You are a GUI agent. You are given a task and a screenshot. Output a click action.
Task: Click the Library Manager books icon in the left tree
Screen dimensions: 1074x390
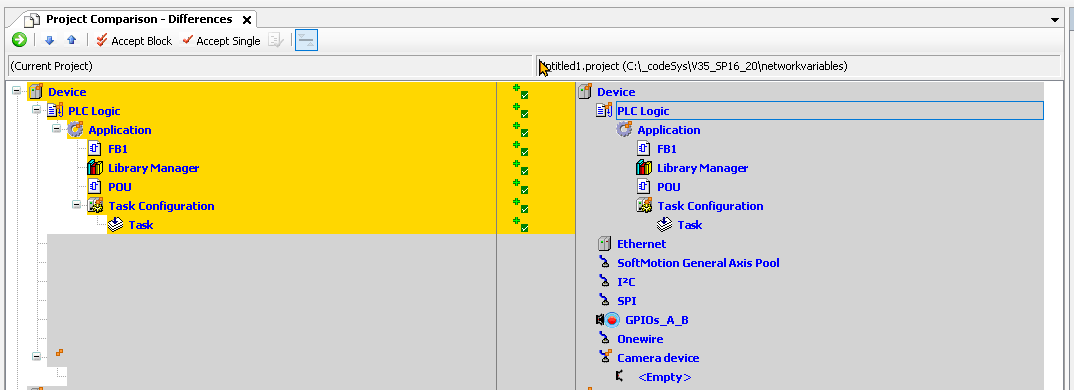pyautogui.click(x=95, y=167)
